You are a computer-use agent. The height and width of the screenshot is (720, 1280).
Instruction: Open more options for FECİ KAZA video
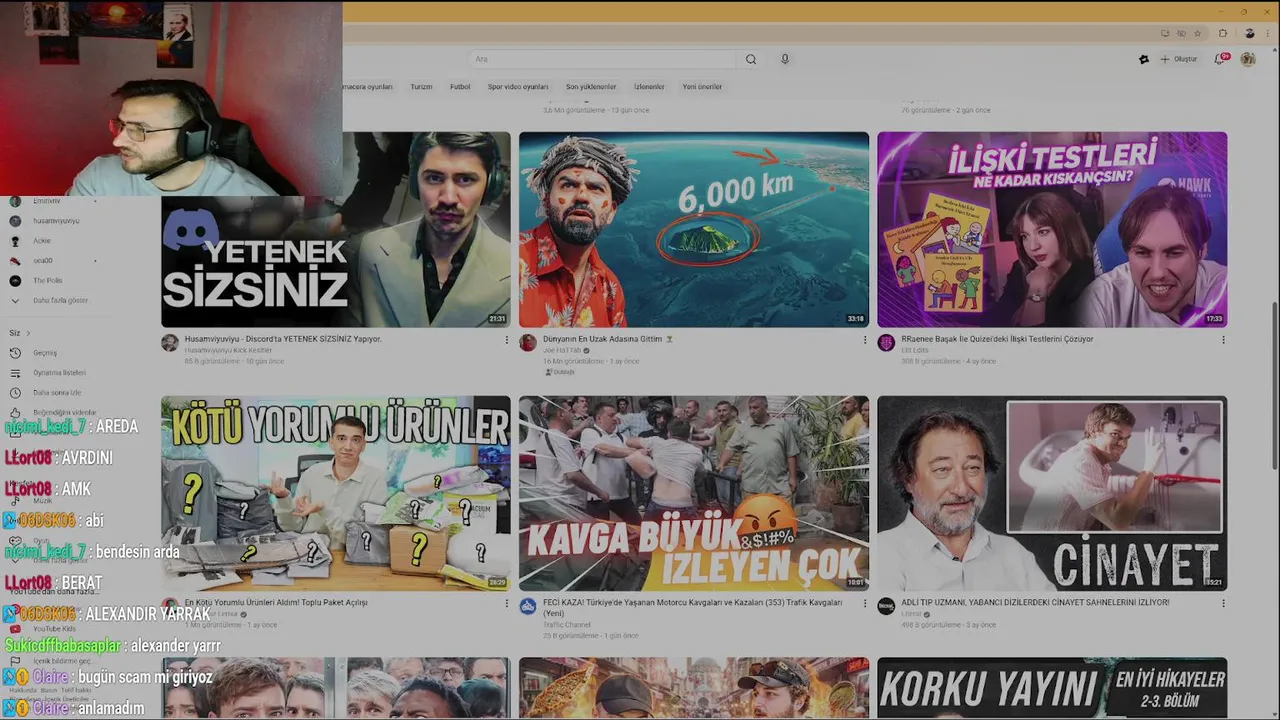tap(865, 604)
